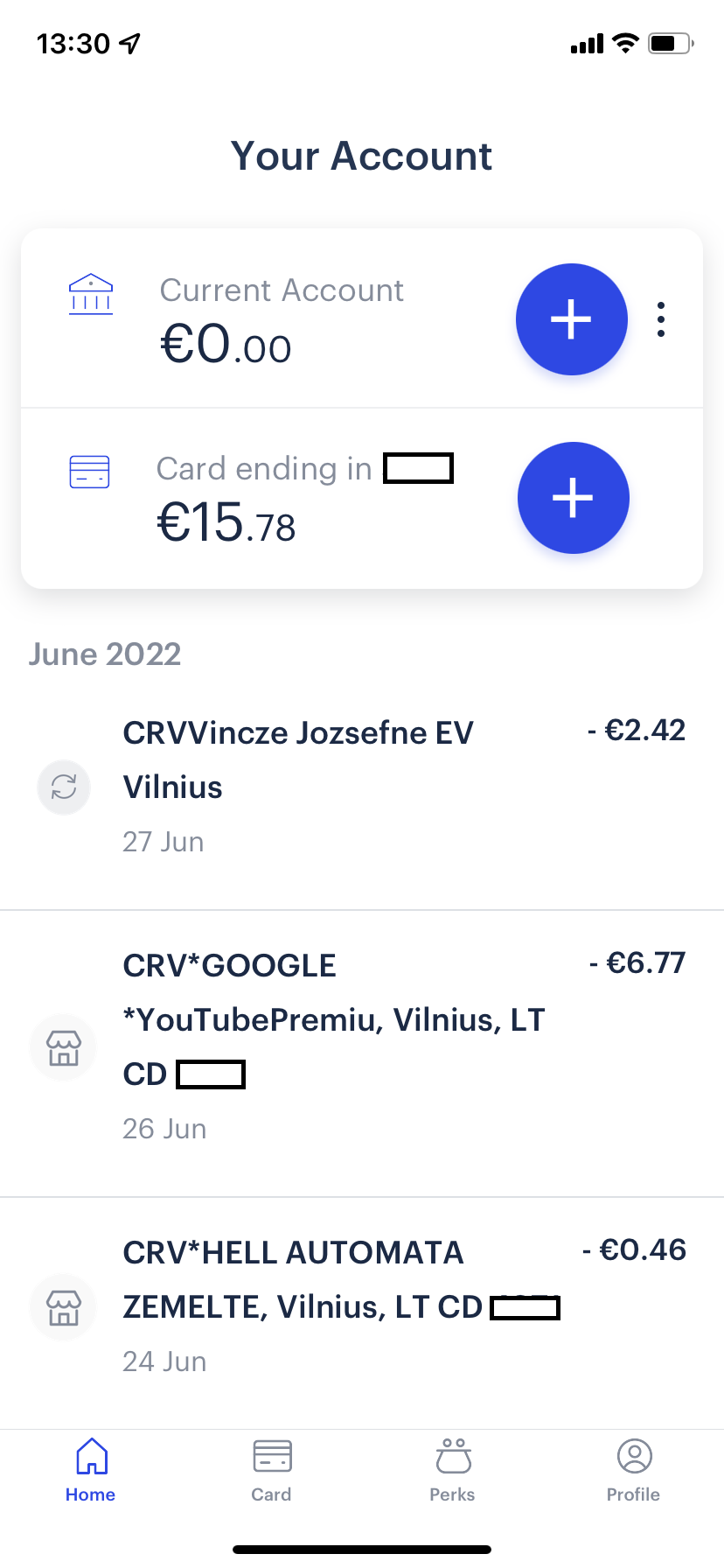Tap the bank icon beside Current Account
The height and width of the screenshot is (1568, 724).
[91, 295]
